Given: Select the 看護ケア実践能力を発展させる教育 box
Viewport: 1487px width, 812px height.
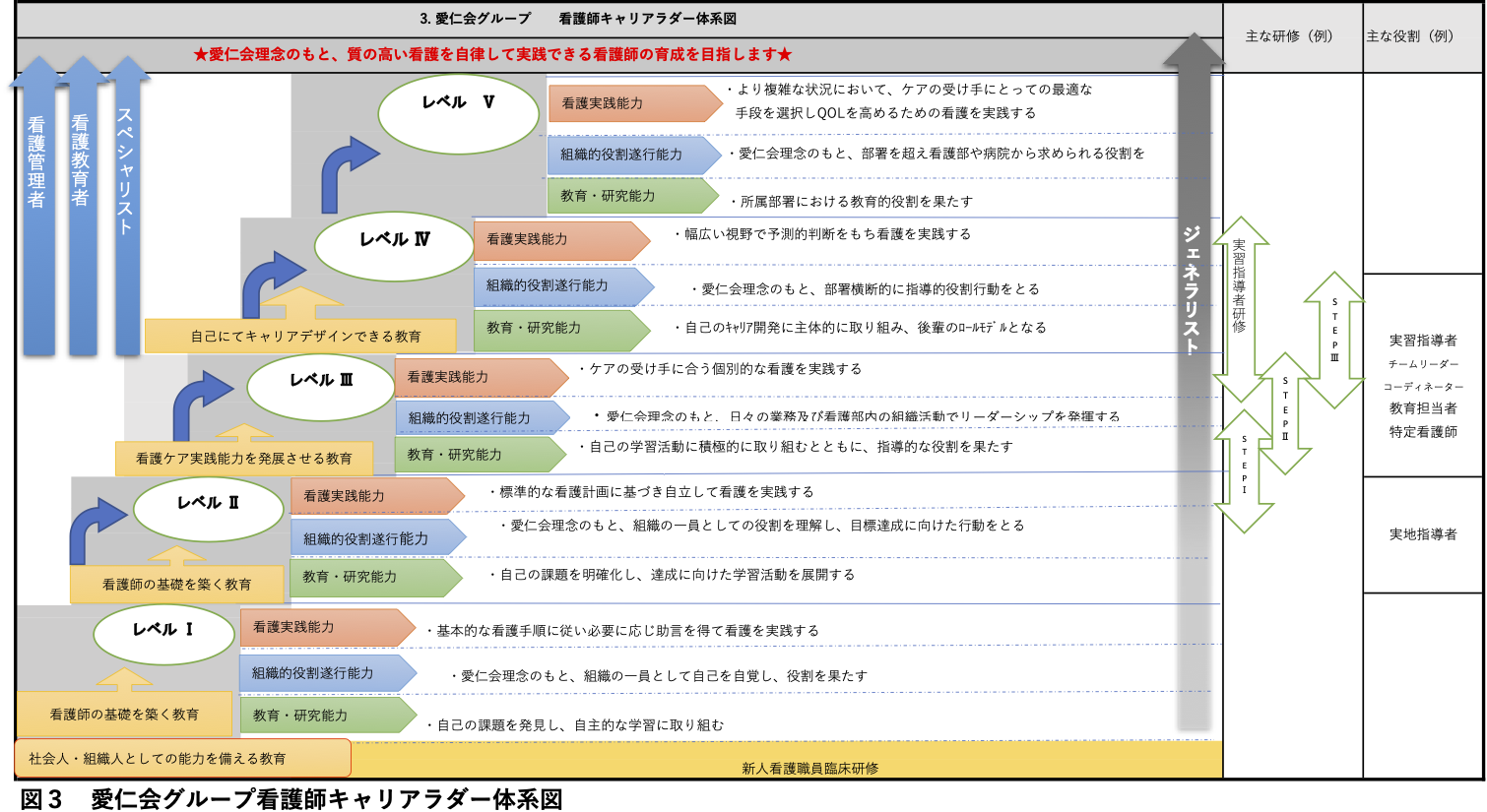Looking at the screenshot, I should (243, 459).
